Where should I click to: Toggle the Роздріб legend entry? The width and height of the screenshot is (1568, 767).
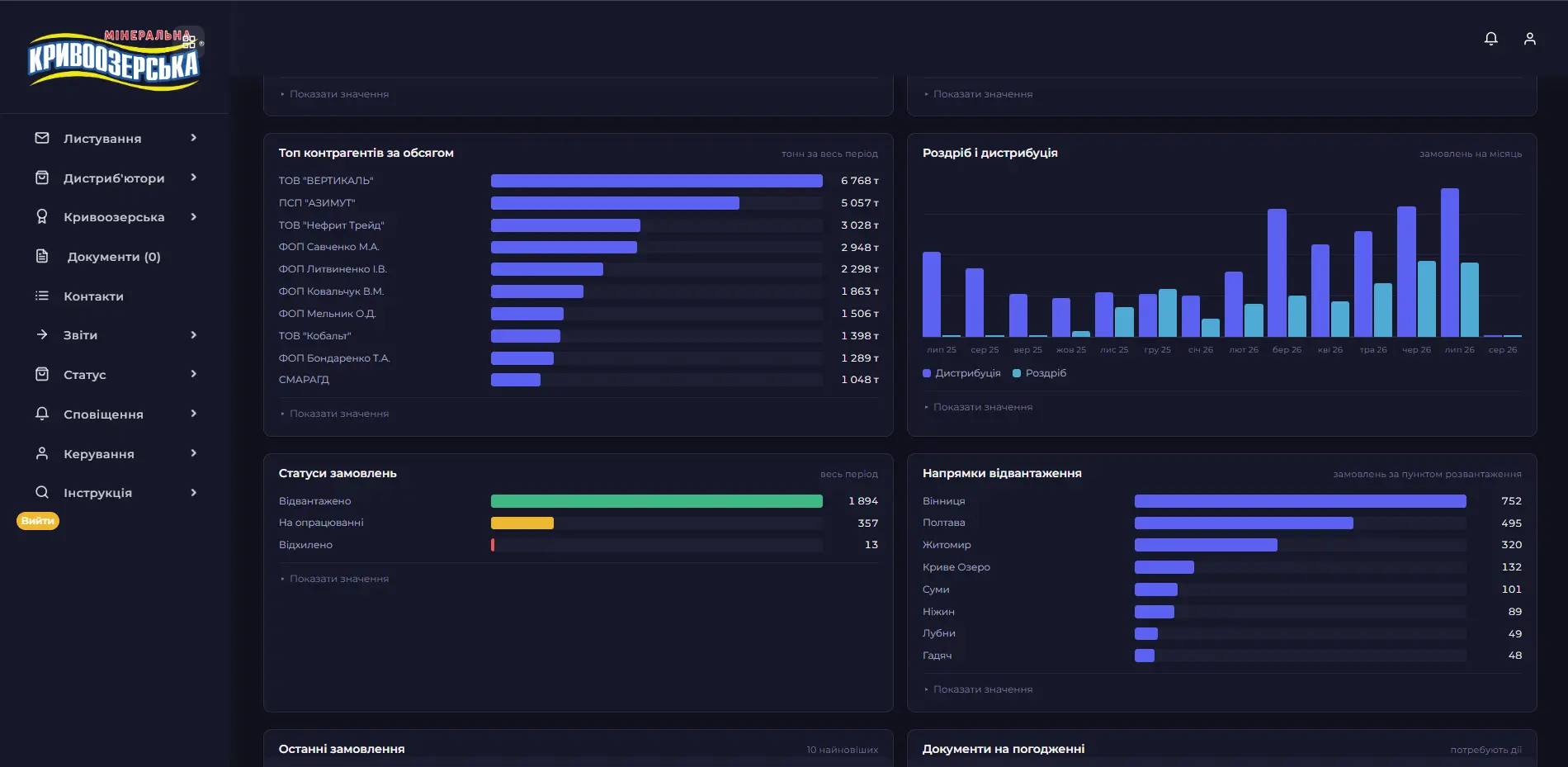pyautogui.click(x=1039, y=373)
